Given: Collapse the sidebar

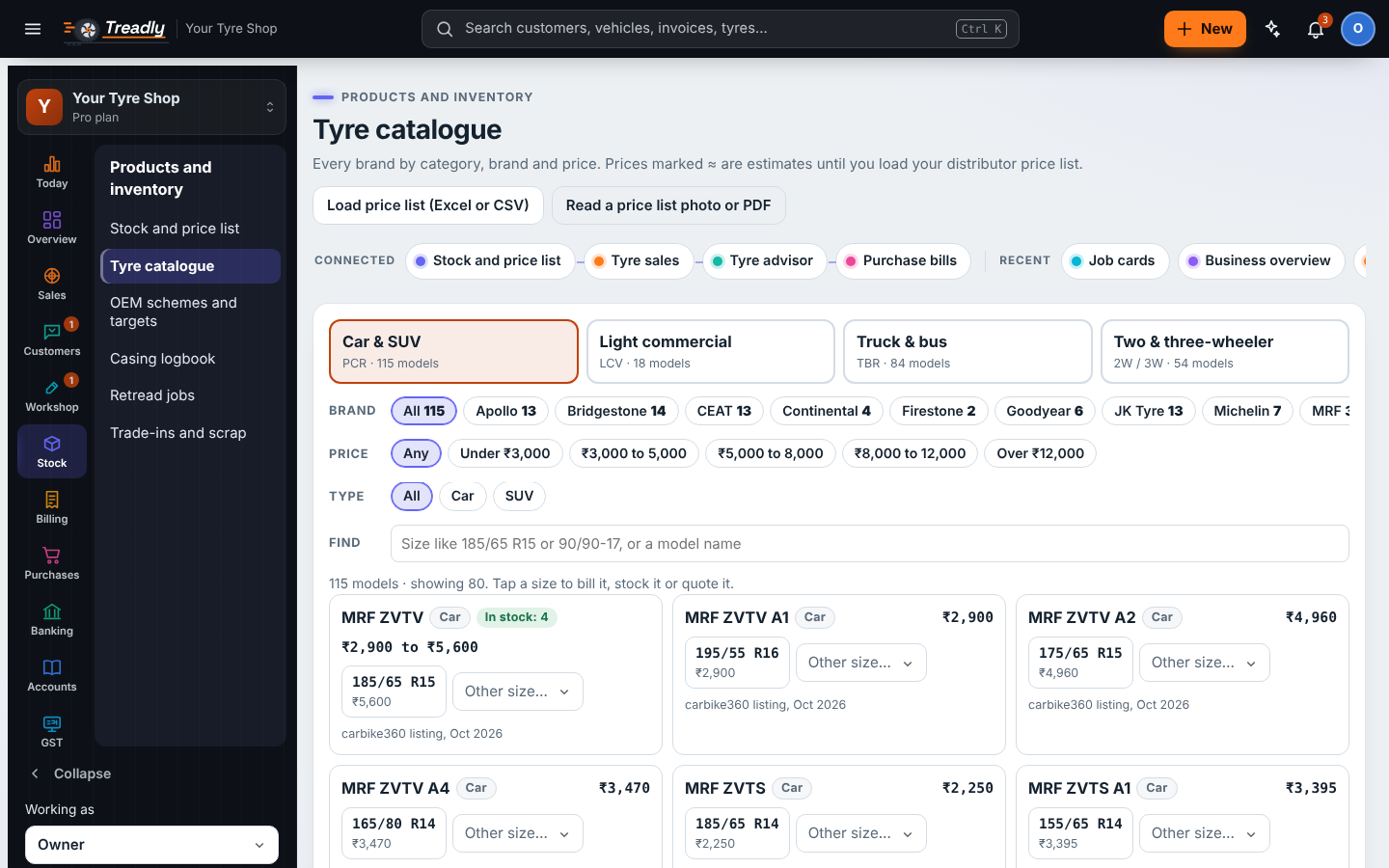Looking at the screenshot, I should click(x=69, y=773).
